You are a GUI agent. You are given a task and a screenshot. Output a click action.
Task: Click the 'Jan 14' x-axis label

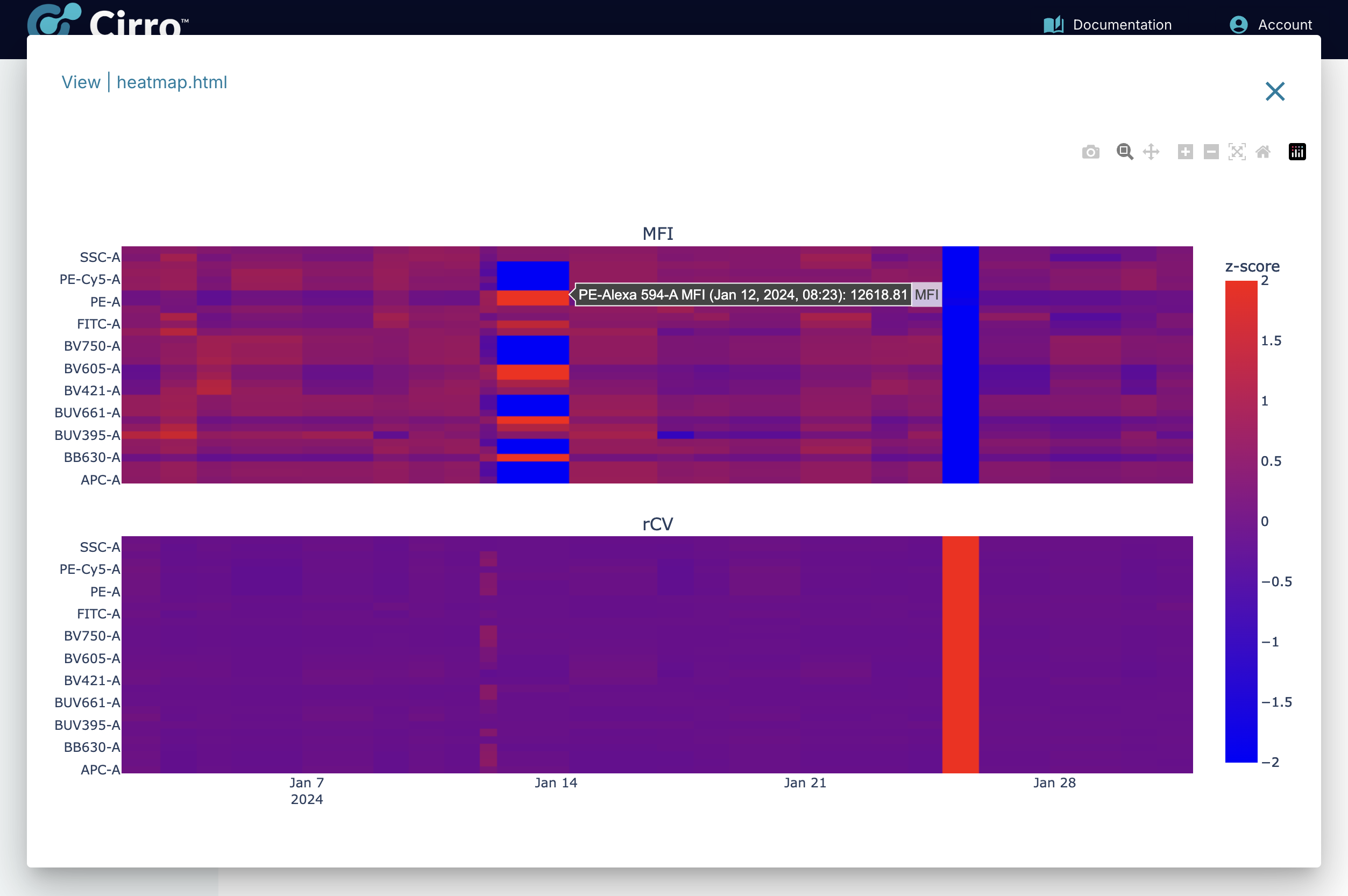556,783
